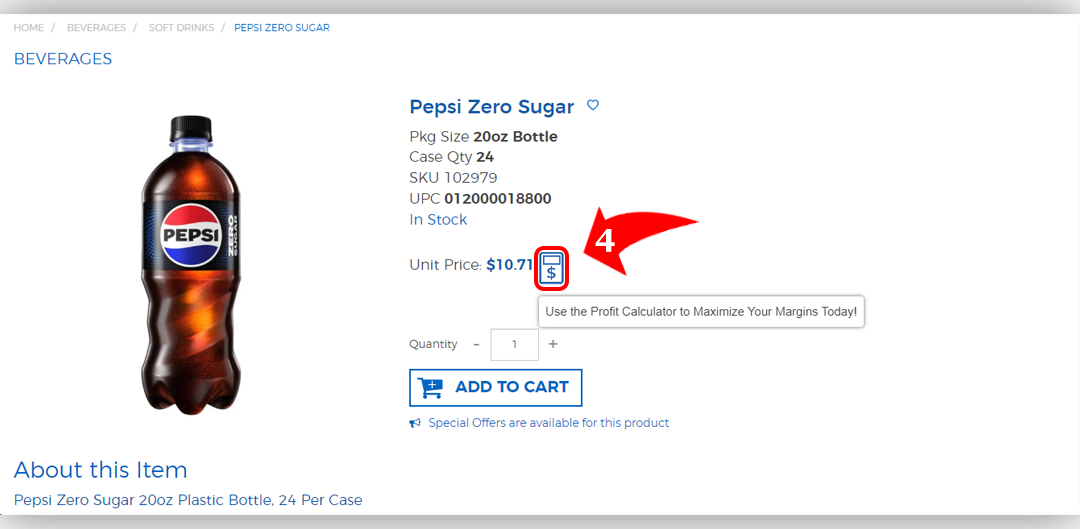The image size is (1080, 529).
Task: Open the Profit Calculator icon
Action: tap(551, 268)
